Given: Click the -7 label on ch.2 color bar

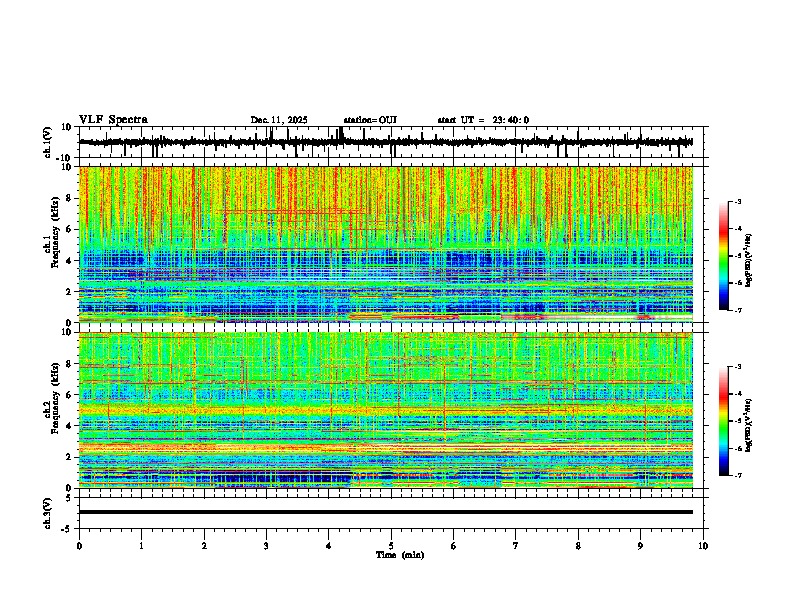Looking at the screenshot, I should click(737, 475).
